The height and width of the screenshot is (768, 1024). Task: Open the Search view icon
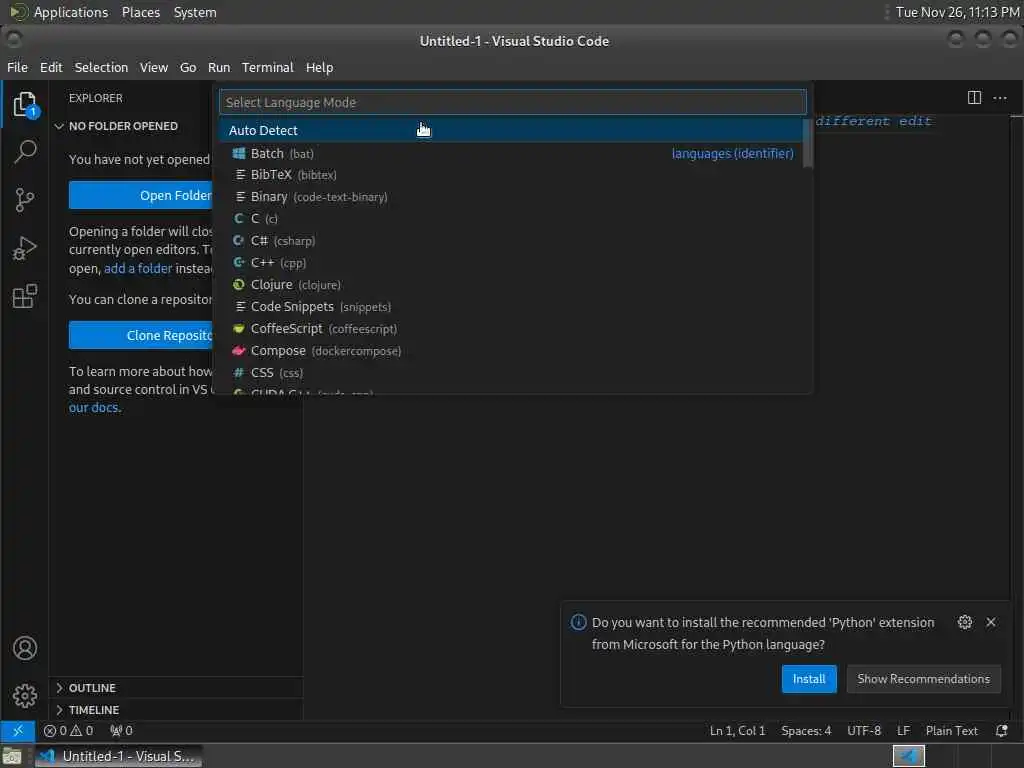[x=25, y=152]
